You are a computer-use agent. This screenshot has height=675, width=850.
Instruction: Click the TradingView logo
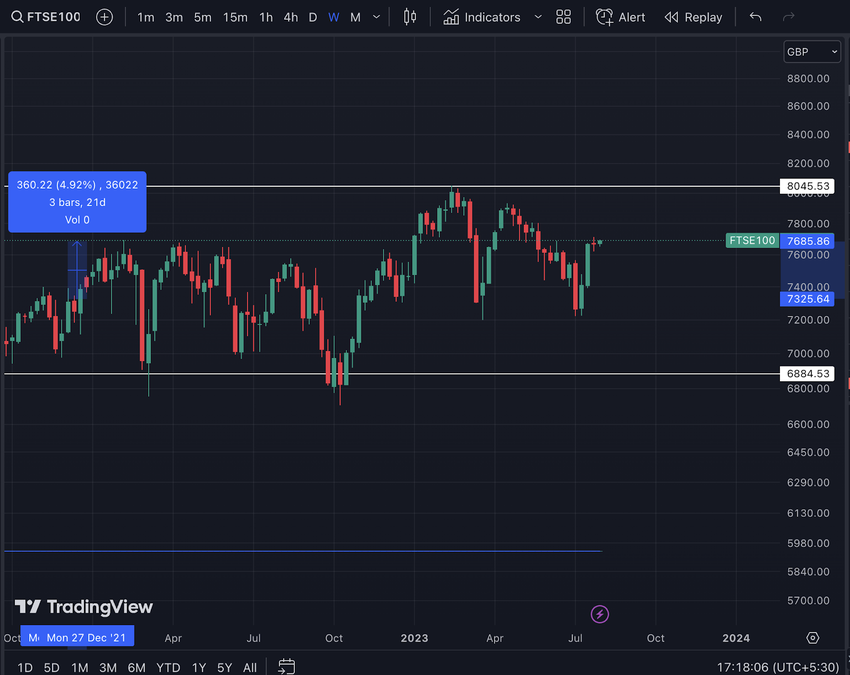(83, 607)
